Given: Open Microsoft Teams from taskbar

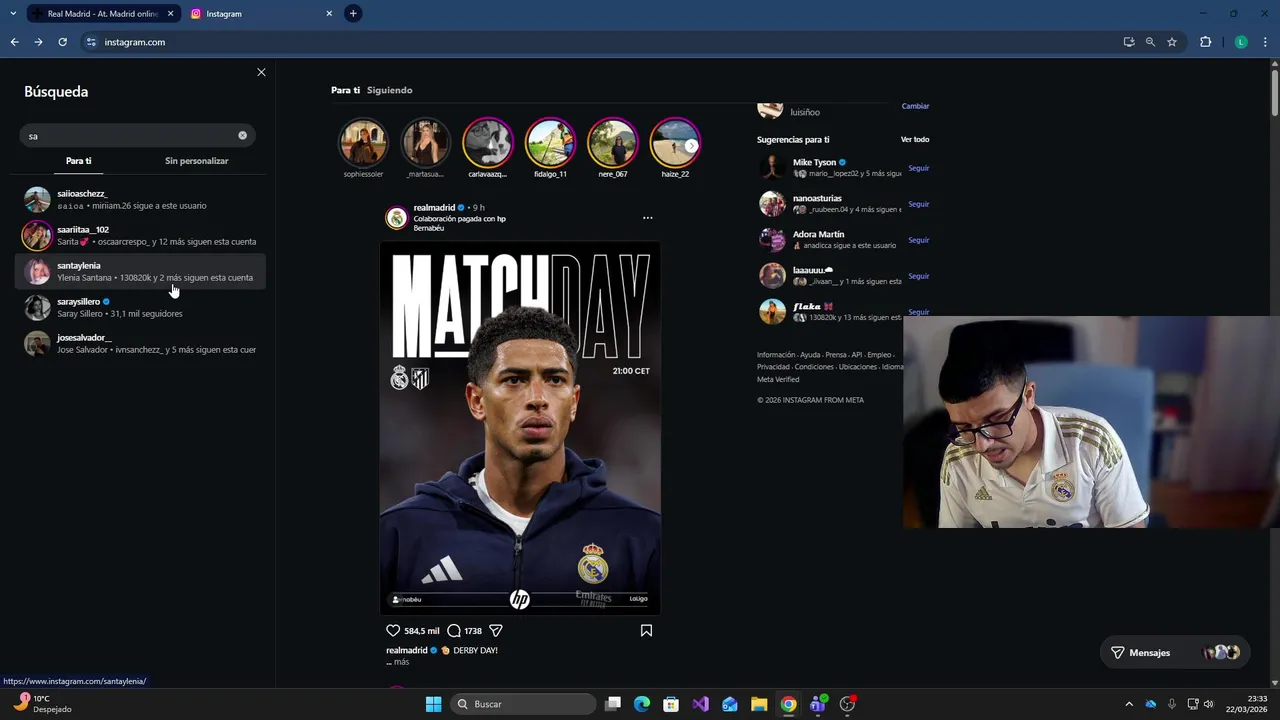Looking at the screenshot, I should [x=818, y=704].
